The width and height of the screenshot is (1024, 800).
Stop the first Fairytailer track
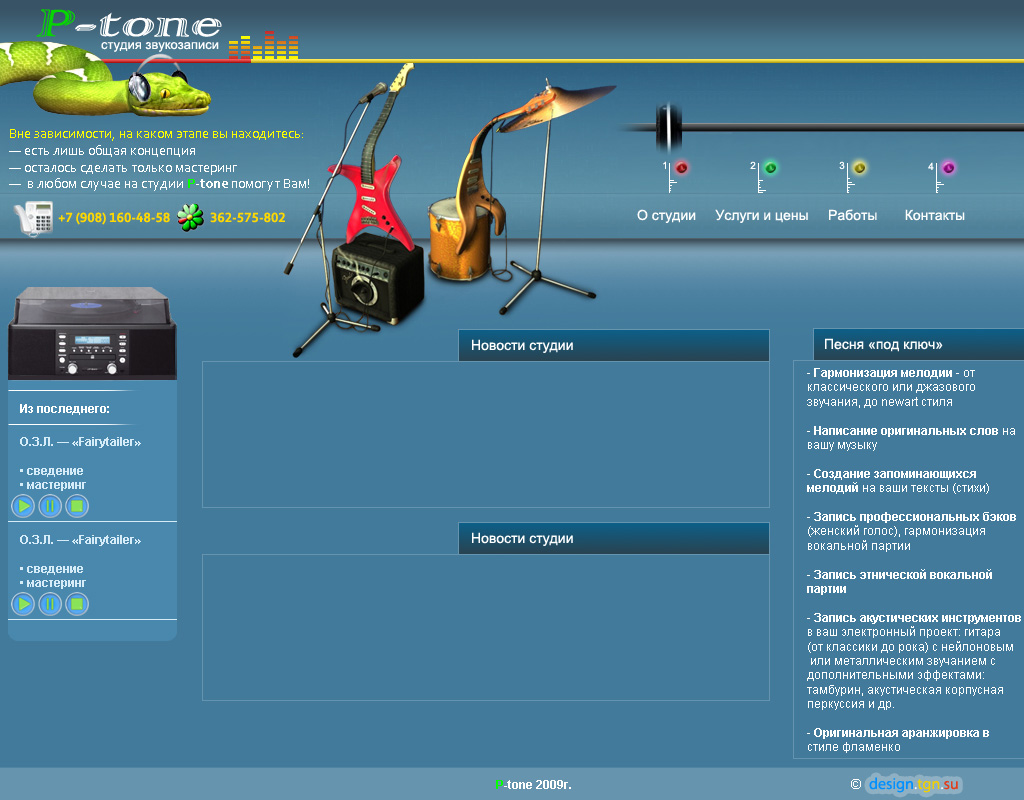[77, 506]
